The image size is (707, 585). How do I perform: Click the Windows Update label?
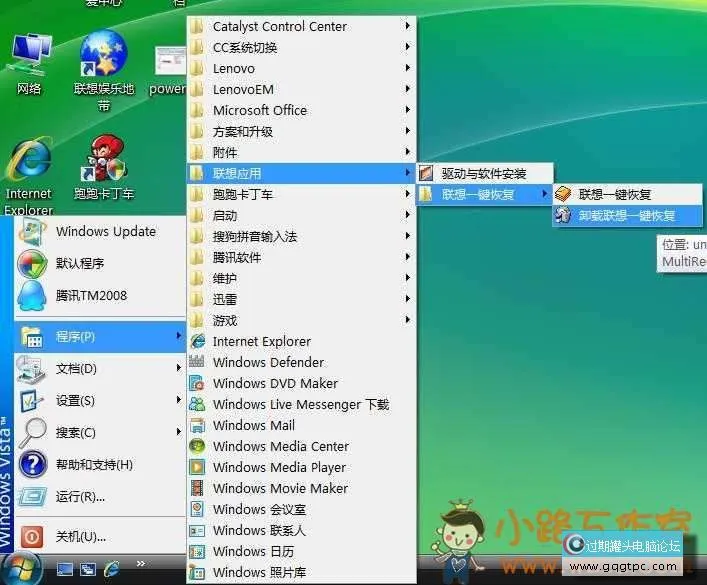click(106, 231)
